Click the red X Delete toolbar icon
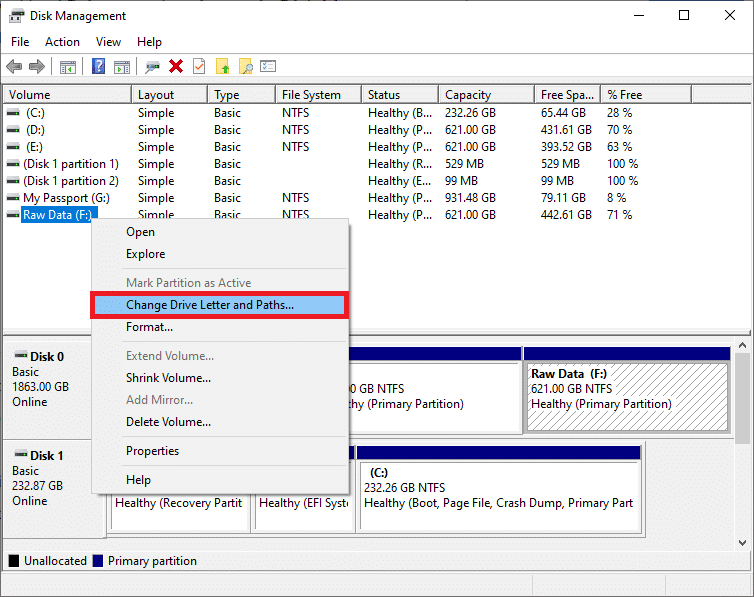Screen dimensions: 754x597 coord(176,67)
